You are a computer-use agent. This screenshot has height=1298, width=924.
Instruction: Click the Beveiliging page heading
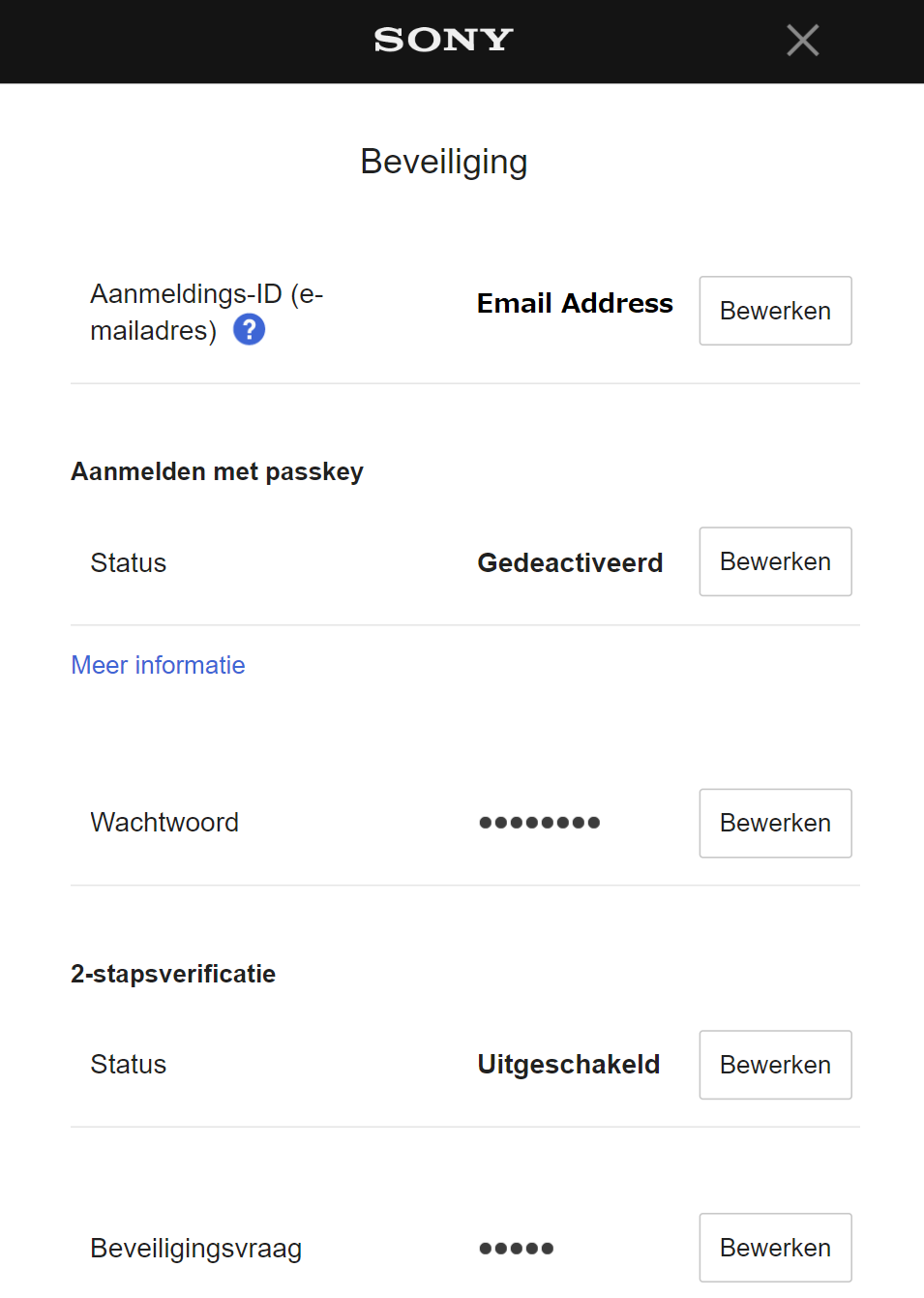click(x=444, y=162)
